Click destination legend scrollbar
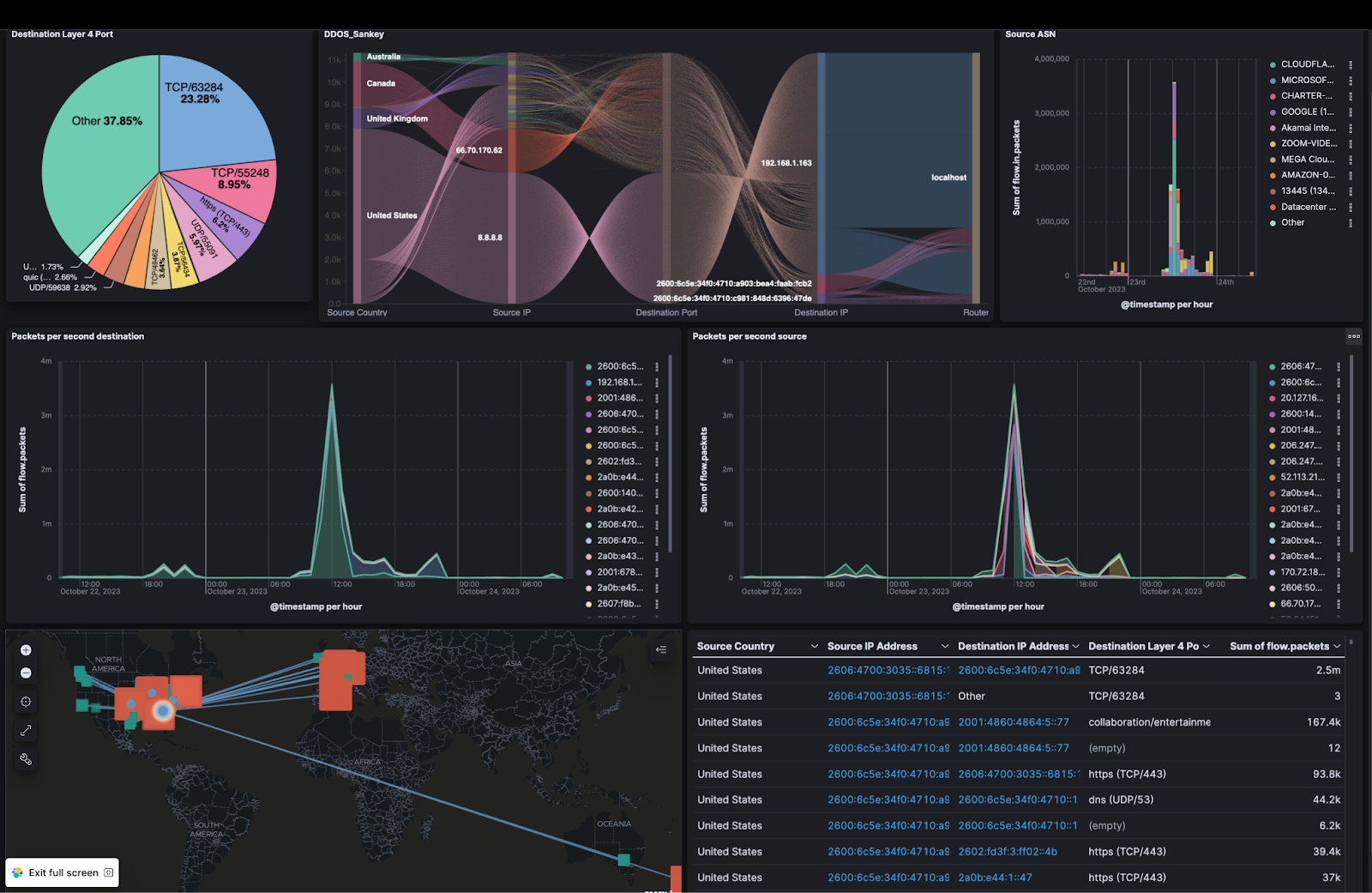The width and height of the screenshot is (1372, 893). click(670, 454)
